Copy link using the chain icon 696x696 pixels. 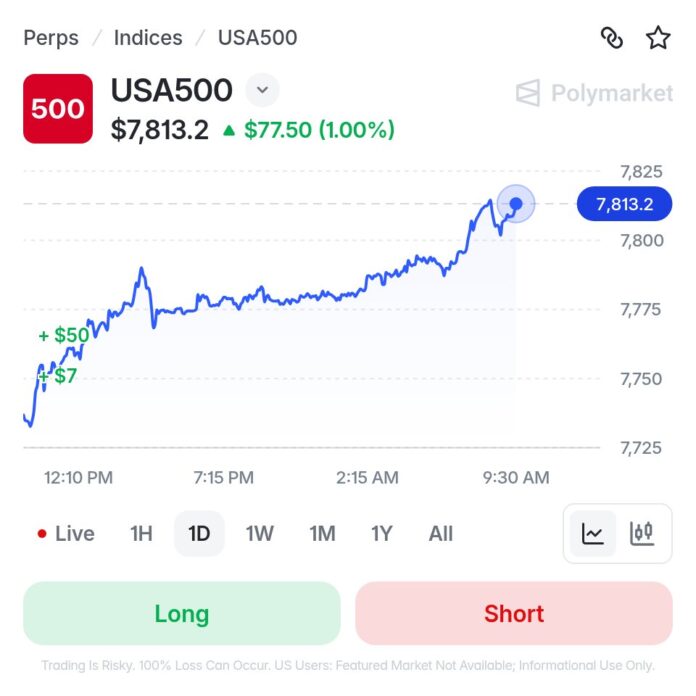612,38
